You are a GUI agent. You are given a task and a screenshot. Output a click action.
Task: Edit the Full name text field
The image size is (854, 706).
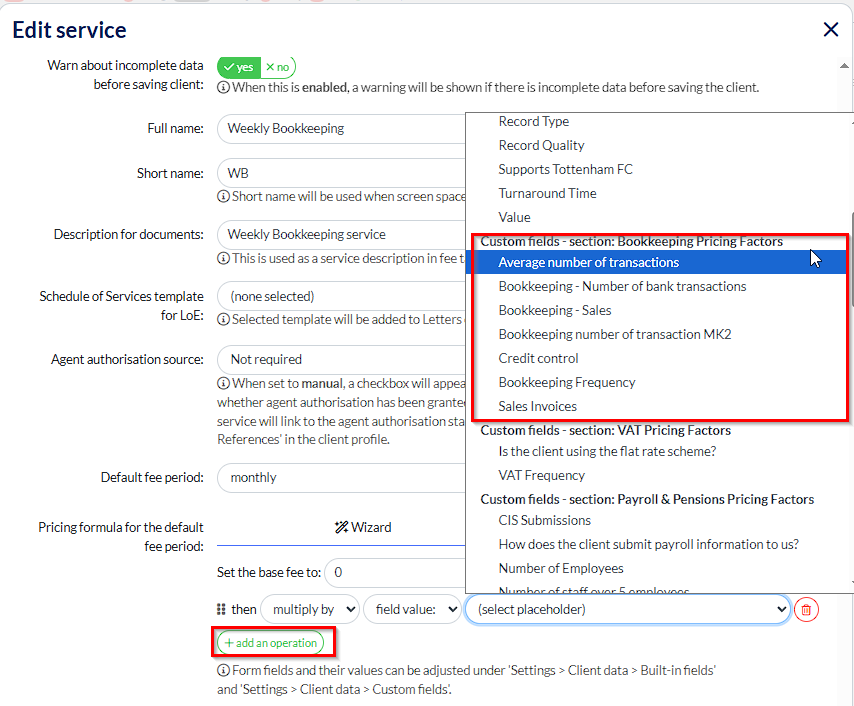[340, 128]
